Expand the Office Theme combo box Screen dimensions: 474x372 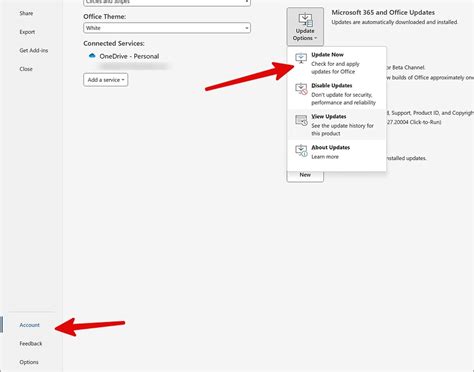click(167, 28)
